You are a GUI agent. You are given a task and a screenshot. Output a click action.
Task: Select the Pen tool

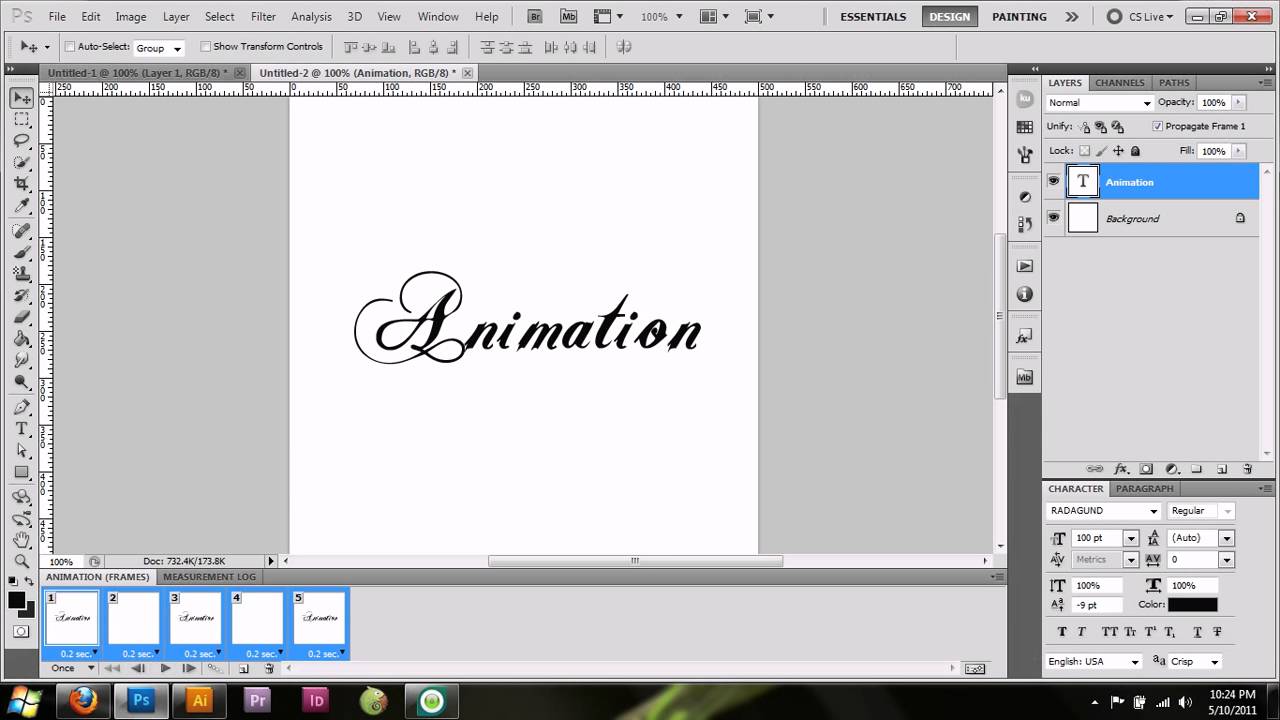21,407
